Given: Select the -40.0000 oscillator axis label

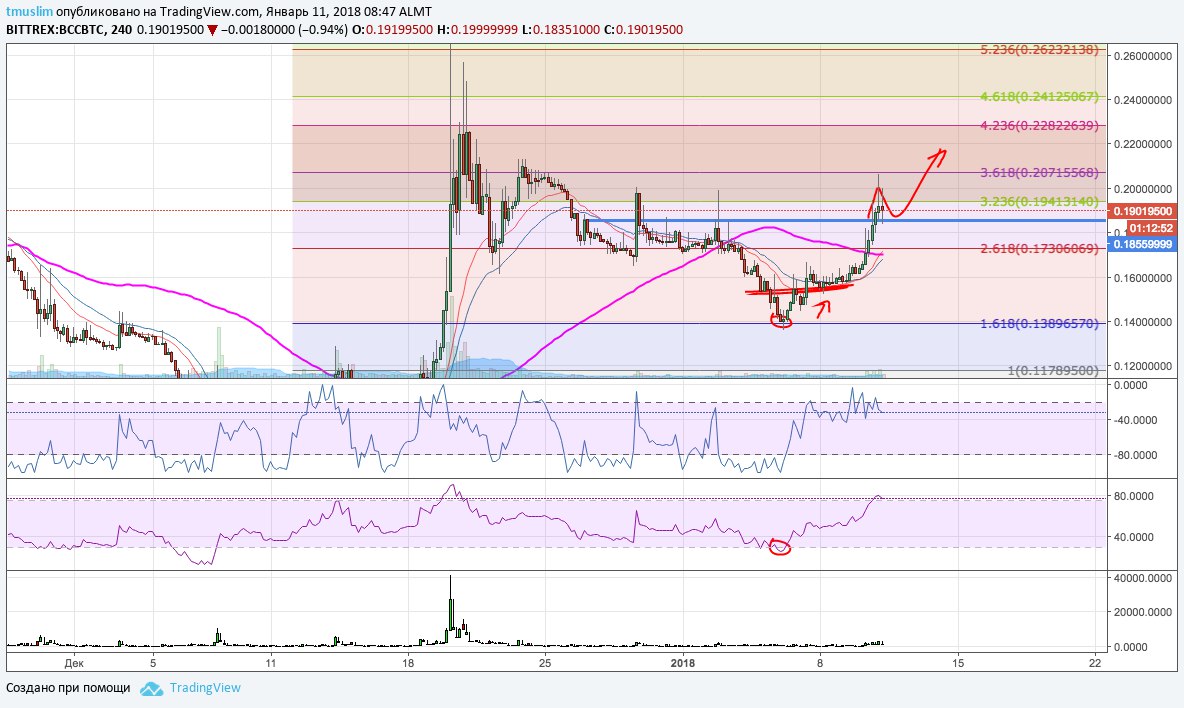Looking at the screenshot, I should [x=1136, y=420].
